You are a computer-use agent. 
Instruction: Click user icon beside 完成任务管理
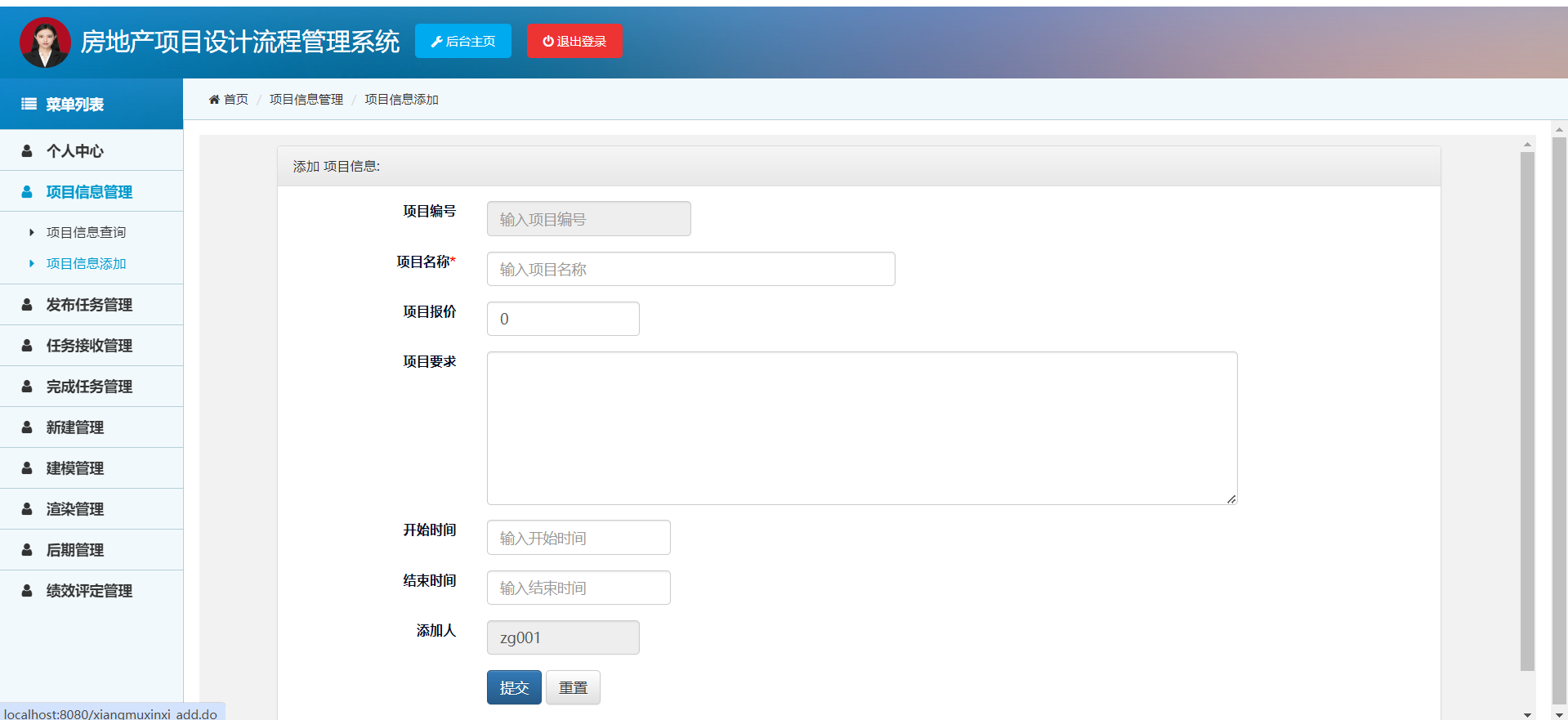click(x=27, y=387)
